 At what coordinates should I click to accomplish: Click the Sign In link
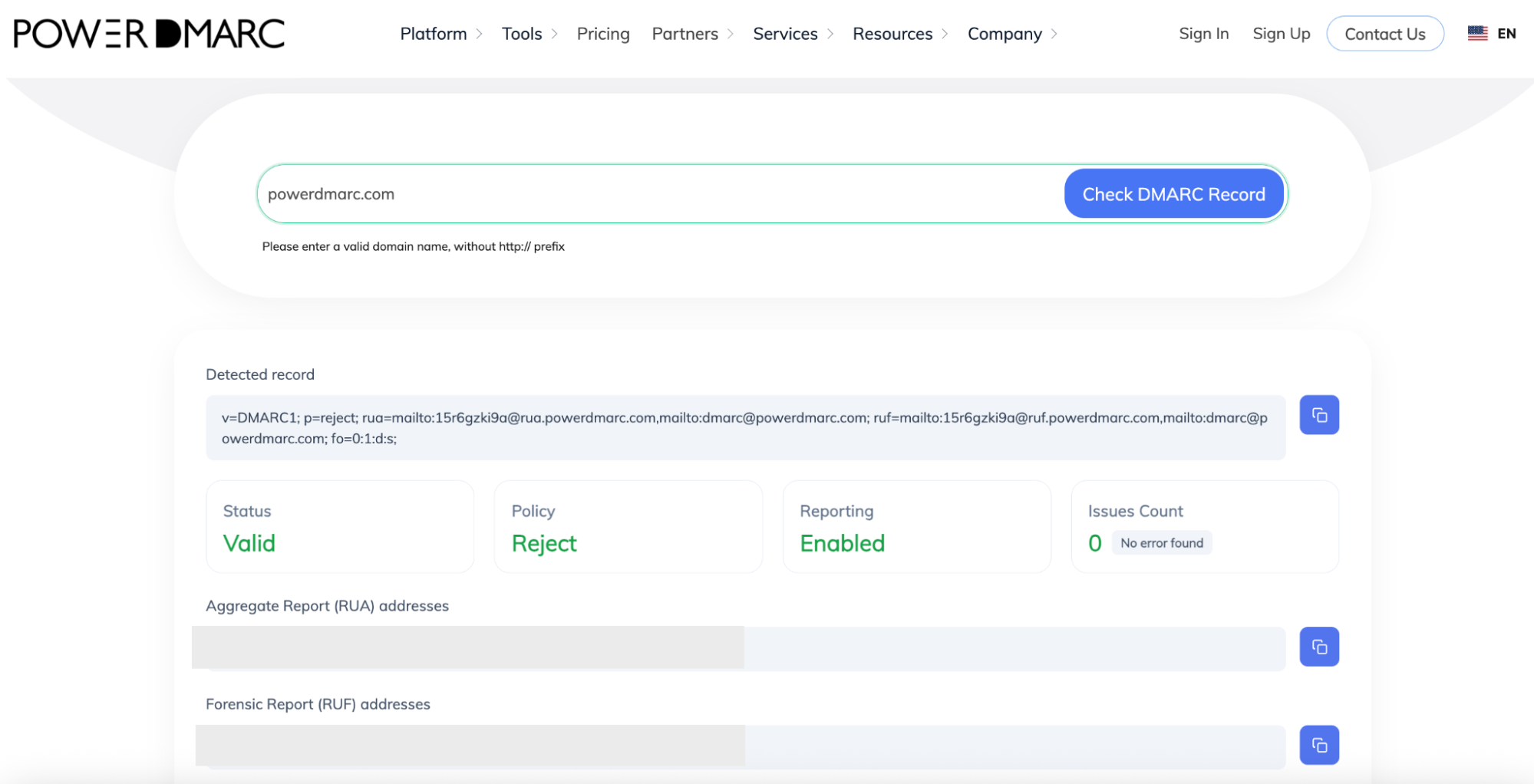click(x=1203, y=34)
